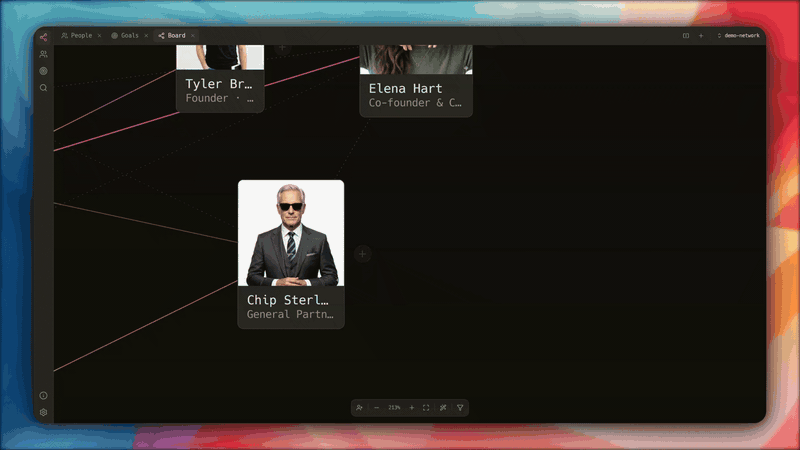Select Elena Hart's photo thumbnail
The image size is (800, 450).
coord(416,60)
